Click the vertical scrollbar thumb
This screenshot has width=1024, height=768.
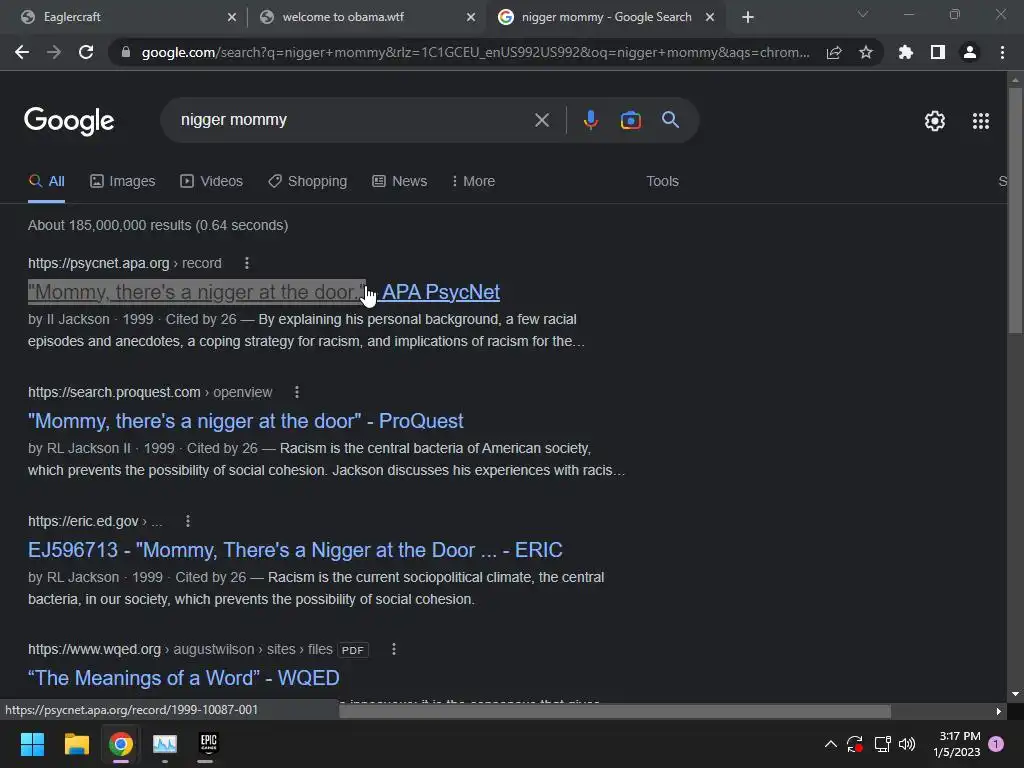coord(1015,209)
